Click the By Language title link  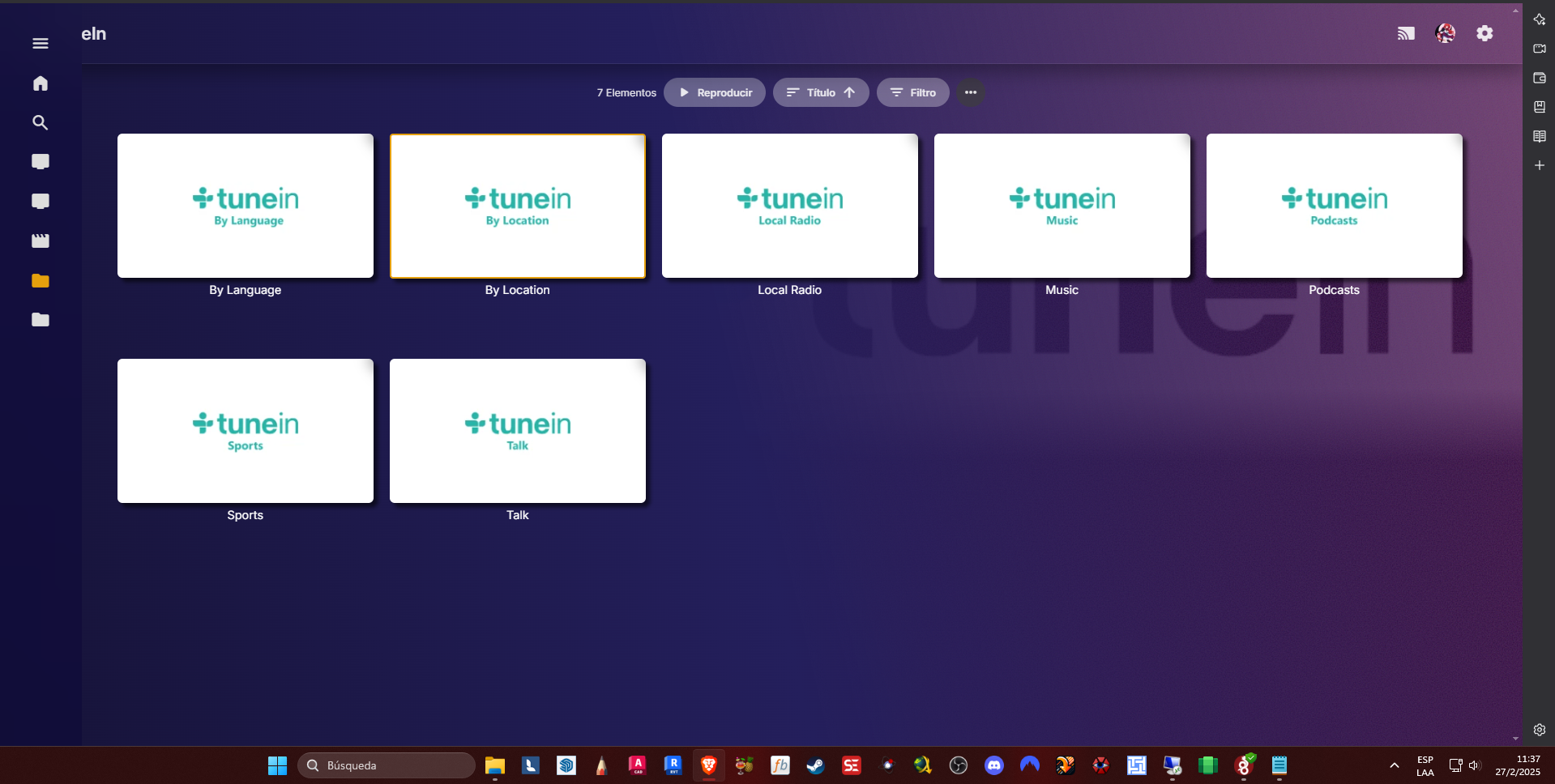tap(246, 290)
